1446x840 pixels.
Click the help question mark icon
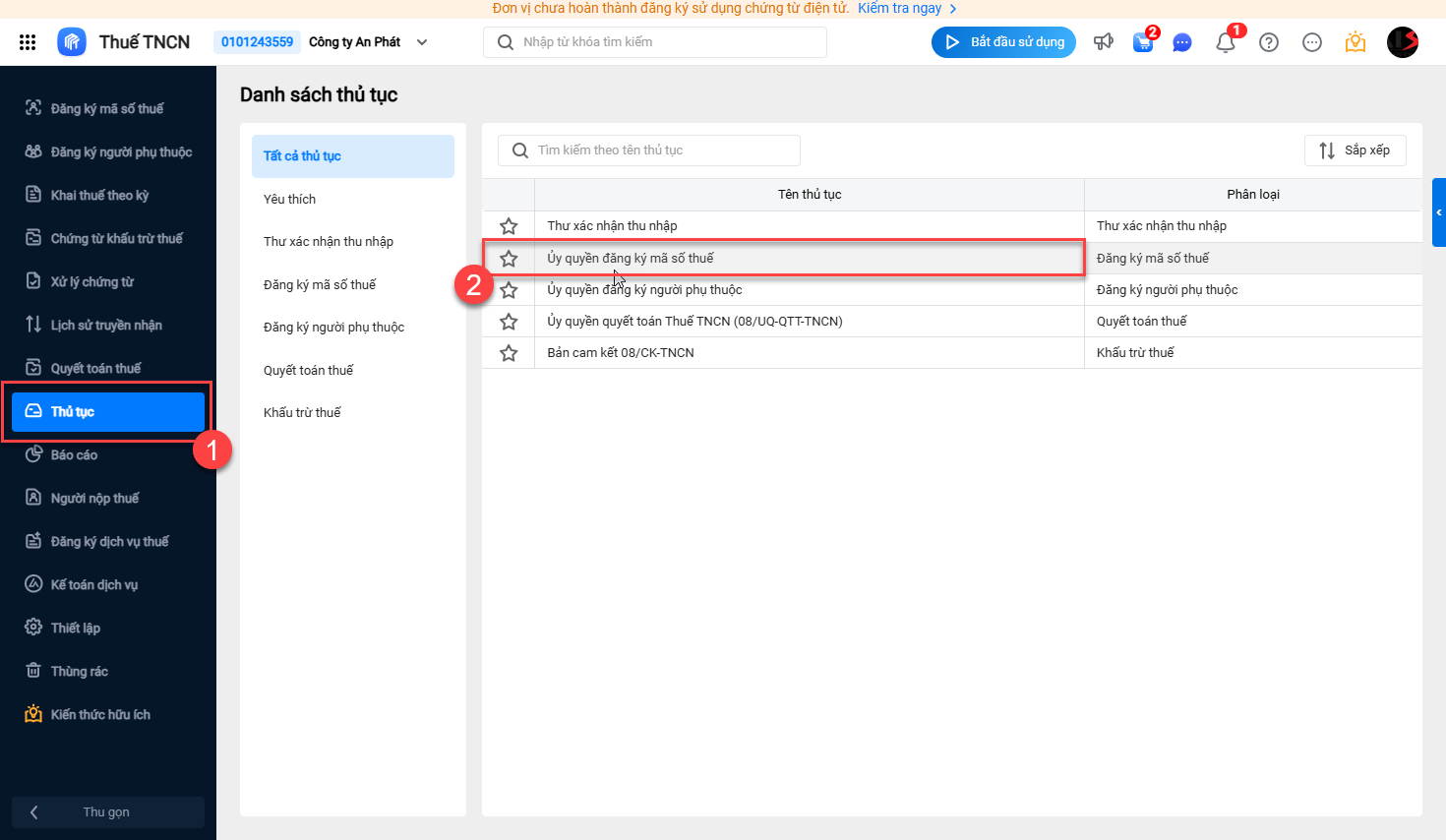pyautogui.click(x=1269, y=42)
